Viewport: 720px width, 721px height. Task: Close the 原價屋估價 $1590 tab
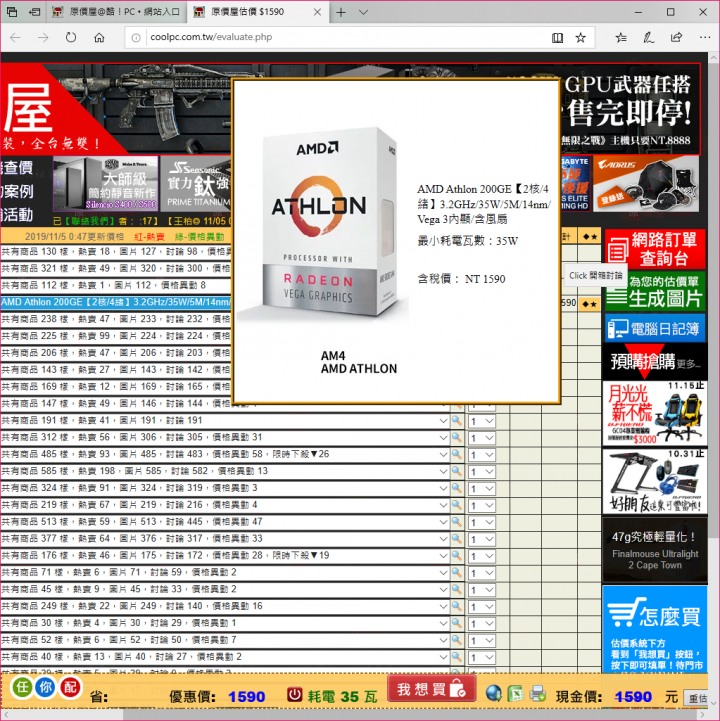click(x=317, y=12)
